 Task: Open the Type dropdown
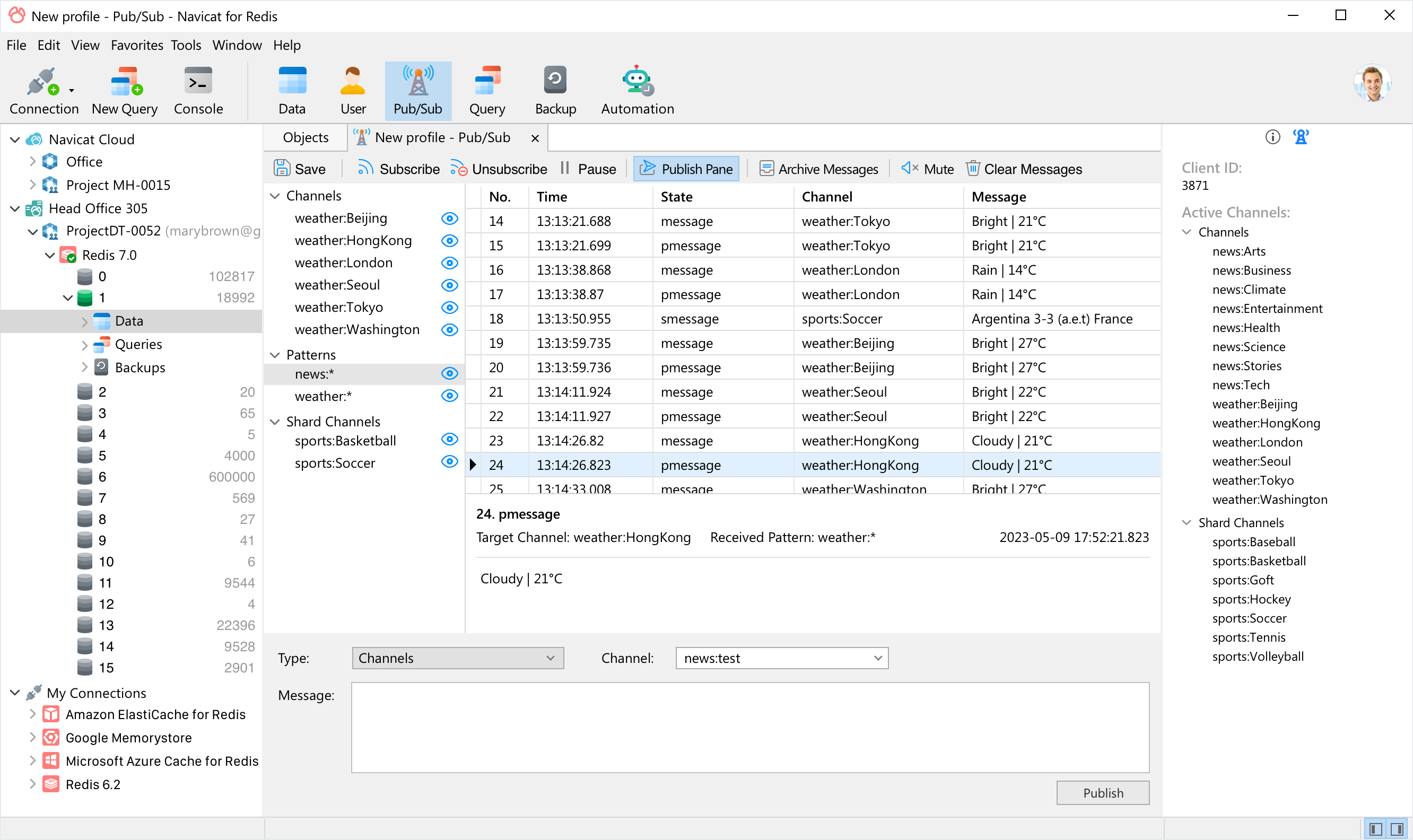pyautogui.click(x=457, y=658)
